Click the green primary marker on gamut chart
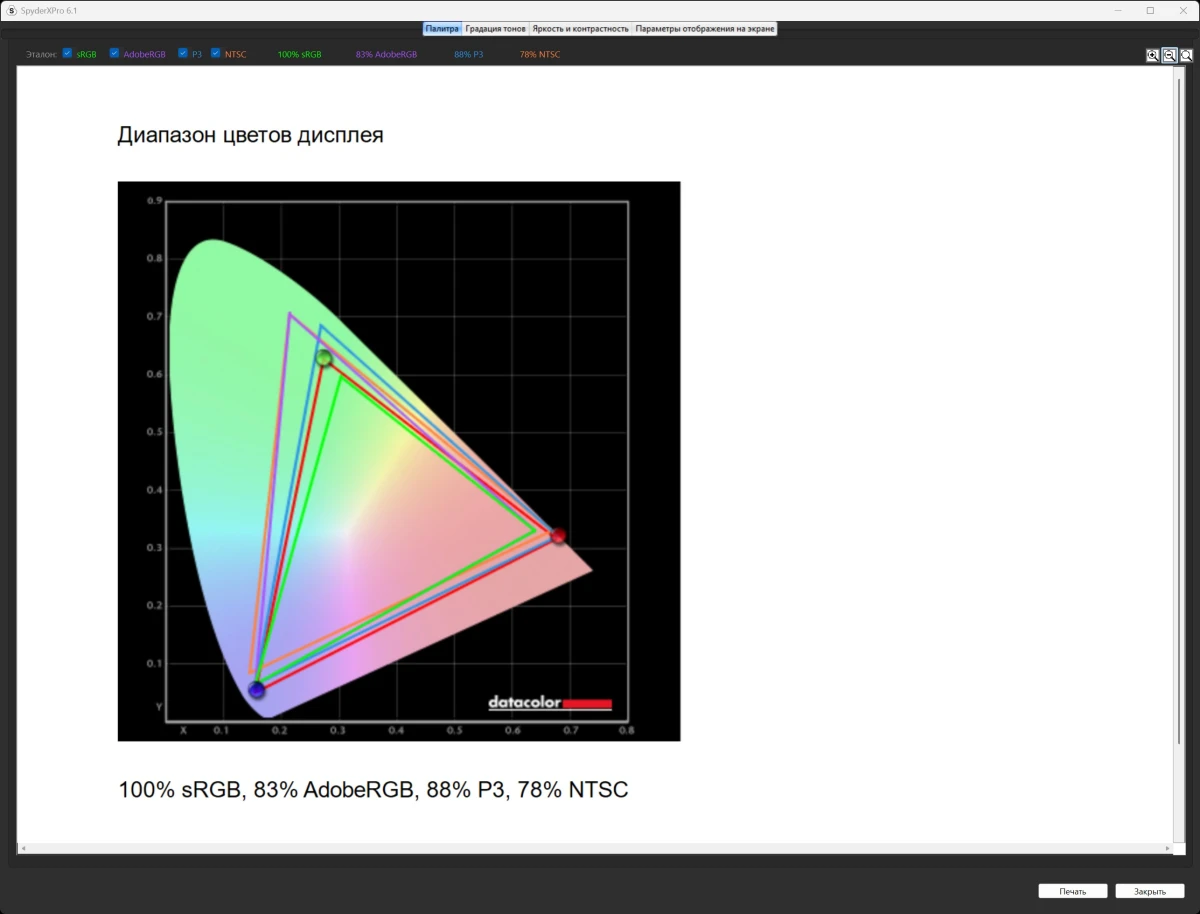Image resolution: width=1200 pixels, height=914 pixels. tap(324, 358)
